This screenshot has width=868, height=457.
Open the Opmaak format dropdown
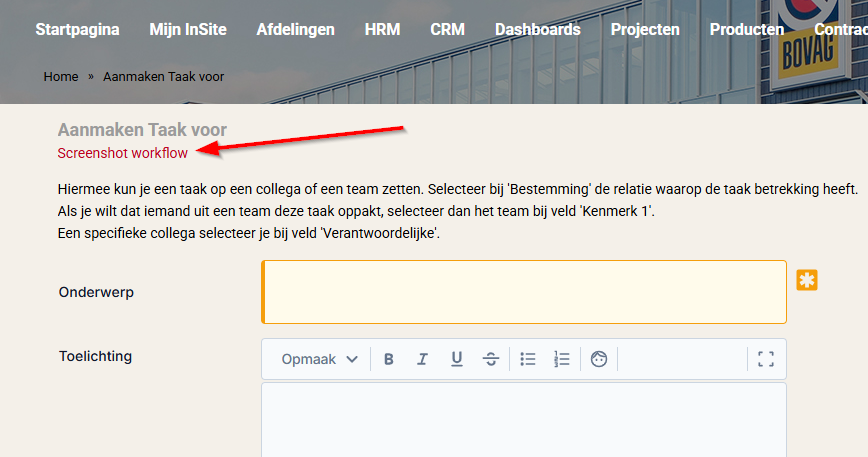click(x=319, y=360)
